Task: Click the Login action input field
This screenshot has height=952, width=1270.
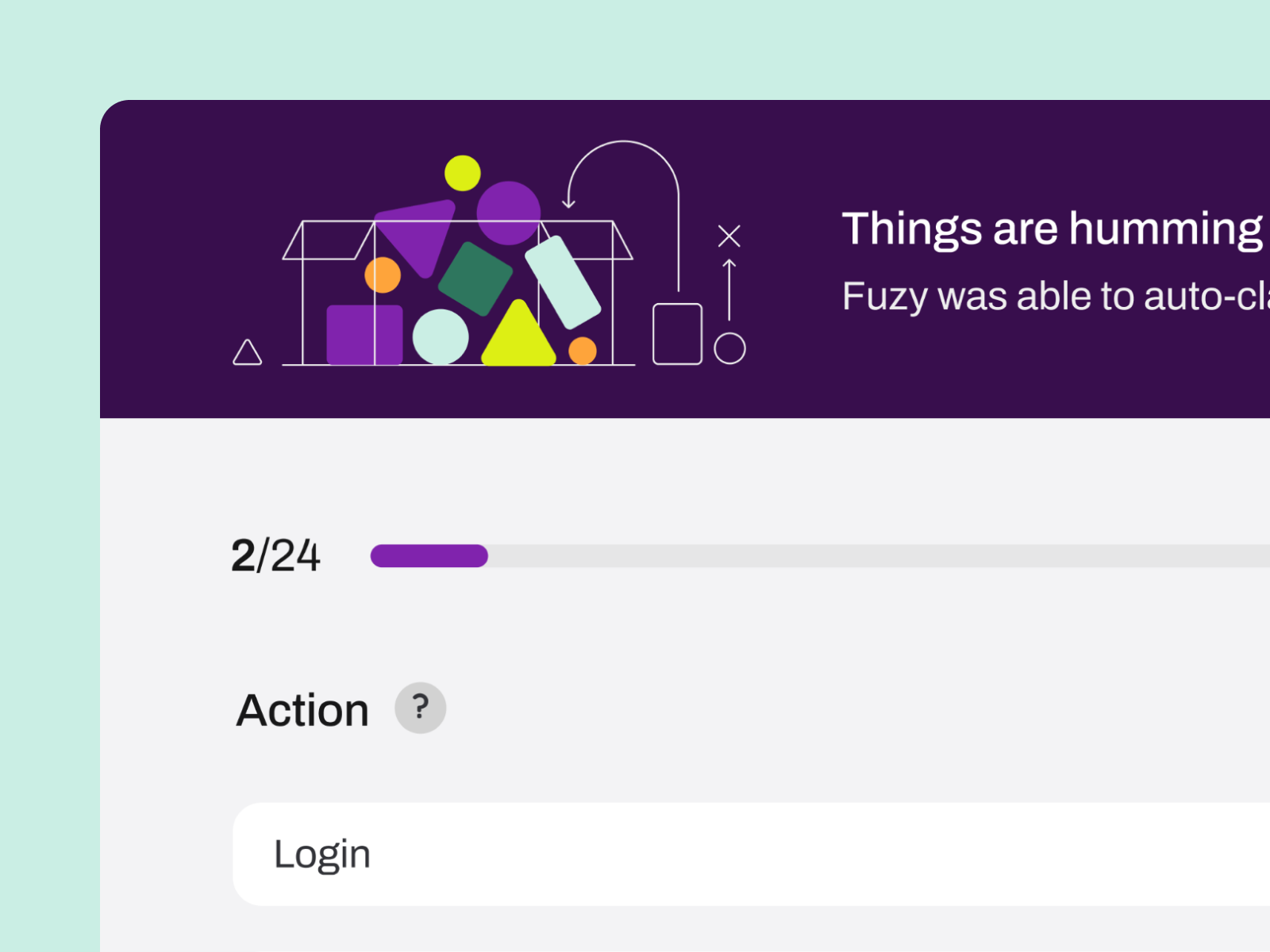Action: [750, 854]
